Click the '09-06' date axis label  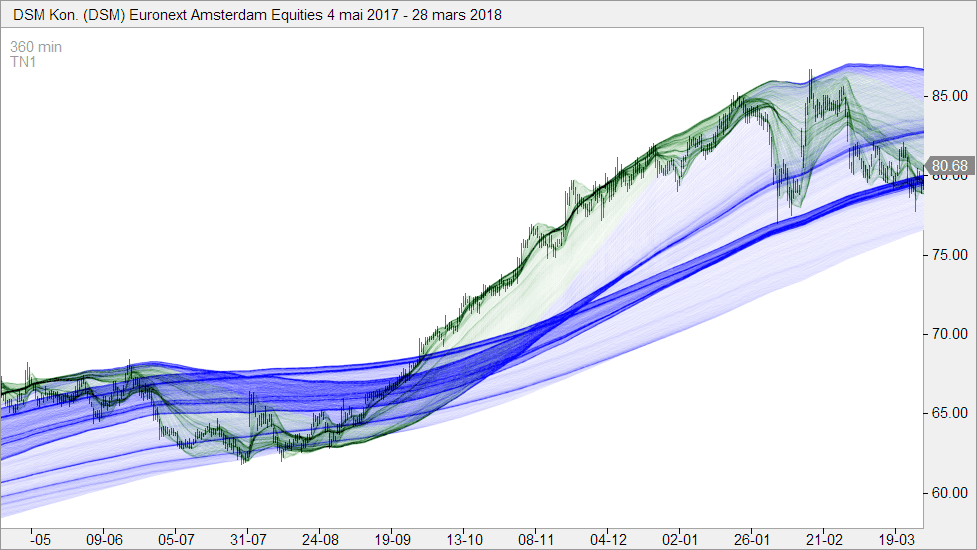(x=104, y=539)
